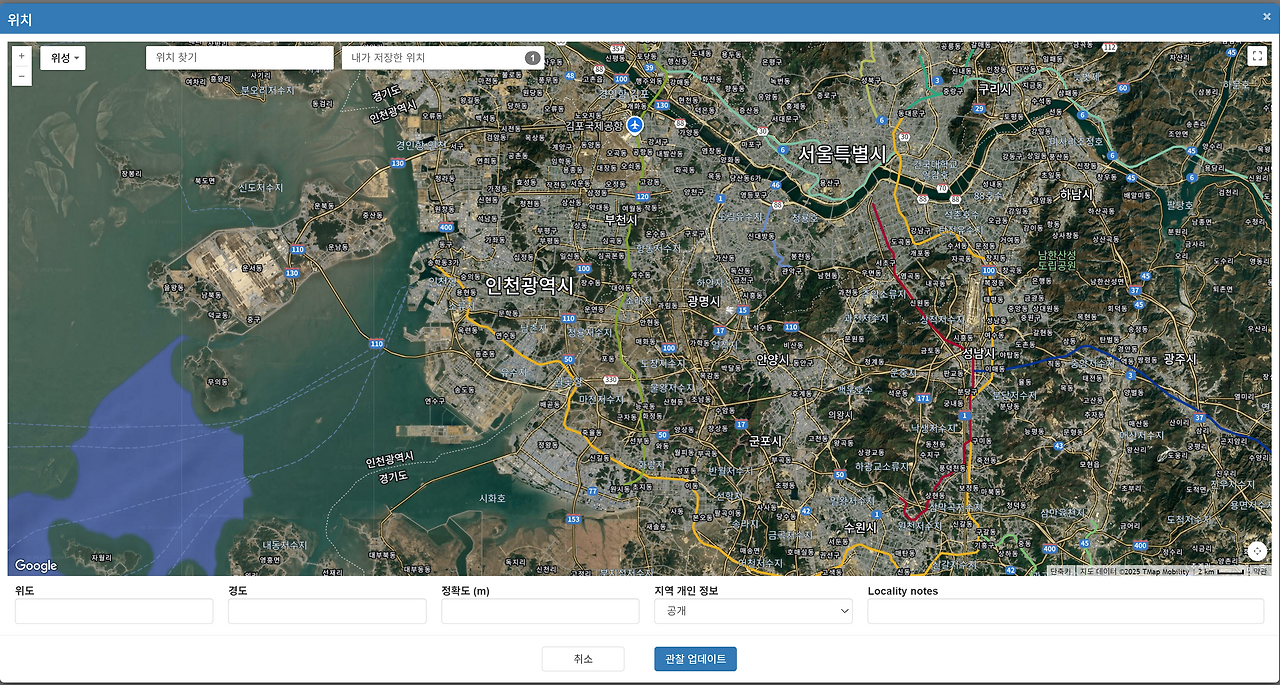Click the 남한산성 도립공원 label

(1057, 261)
